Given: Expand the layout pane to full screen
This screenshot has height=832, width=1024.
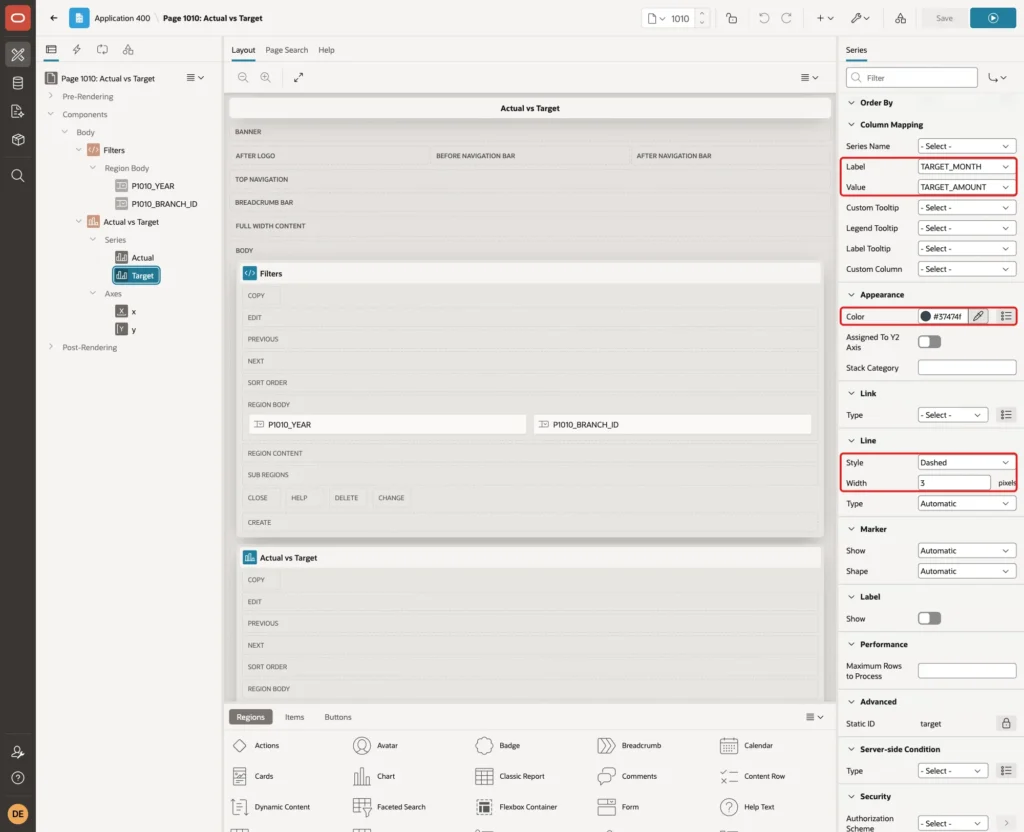Looking at the screenshot, I should [x=298, y=77].
